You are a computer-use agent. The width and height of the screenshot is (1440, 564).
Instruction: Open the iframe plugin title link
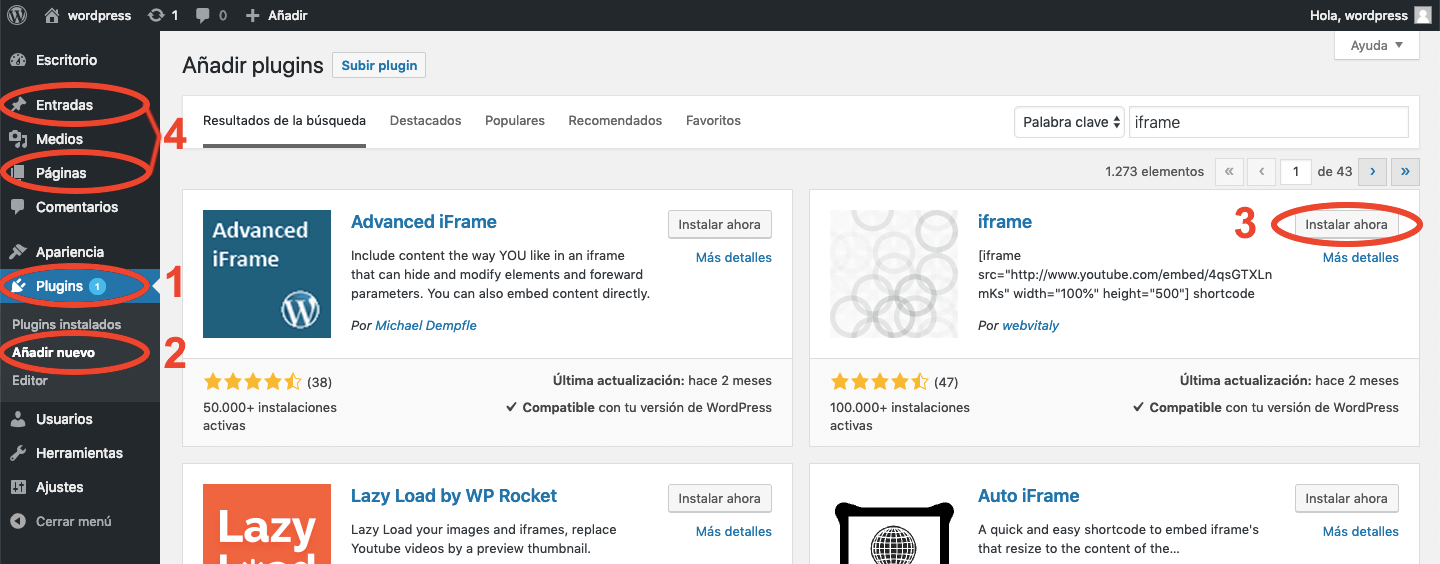(x=1005, y=222)
